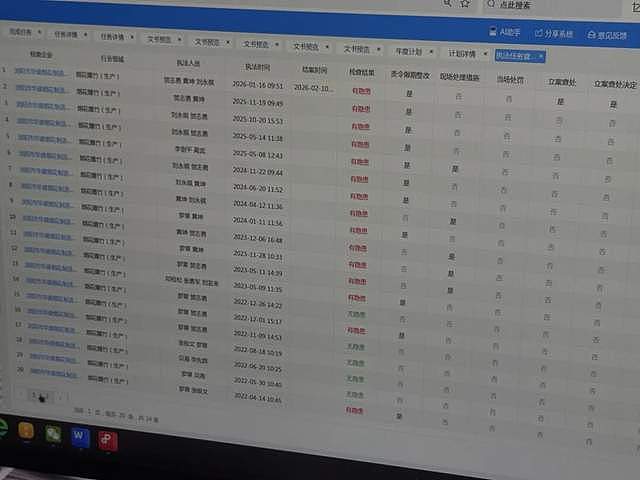Close the 计划详情 tab

click(485, 53)
